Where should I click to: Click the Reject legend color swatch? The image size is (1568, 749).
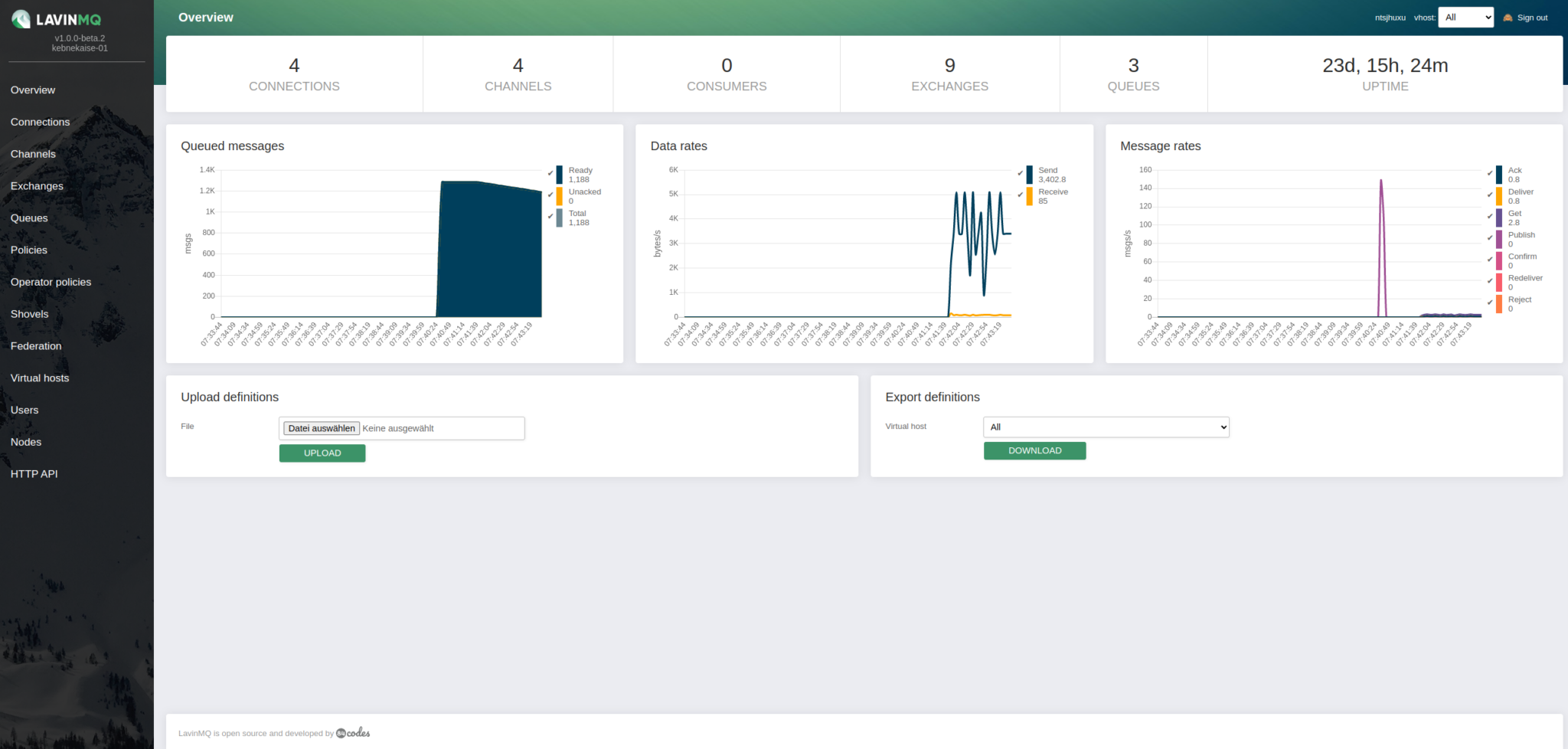(x=1499, y=304)
